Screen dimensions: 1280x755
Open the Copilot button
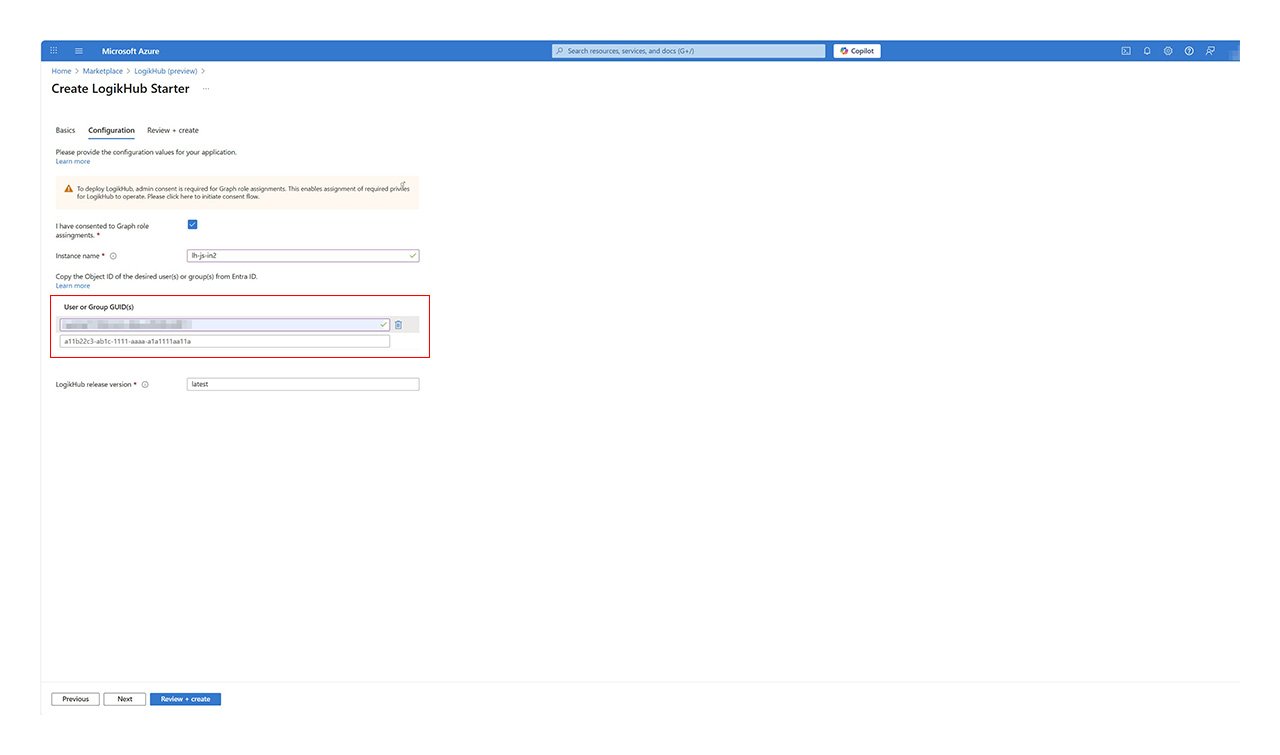(x=857, y=51)
